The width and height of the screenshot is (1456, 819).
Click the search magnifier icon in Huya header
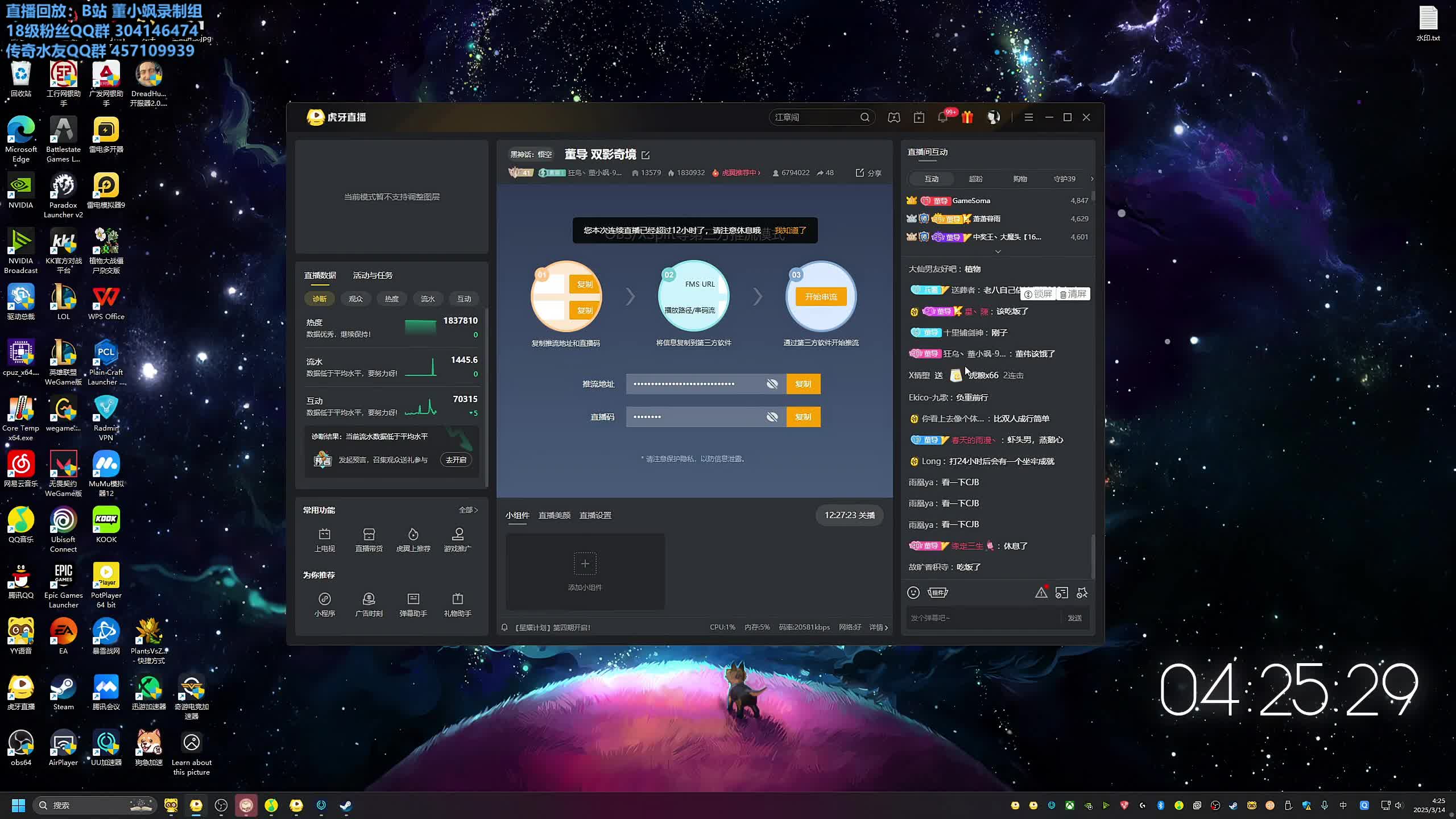pyautogui.click(x=864, y=117)
